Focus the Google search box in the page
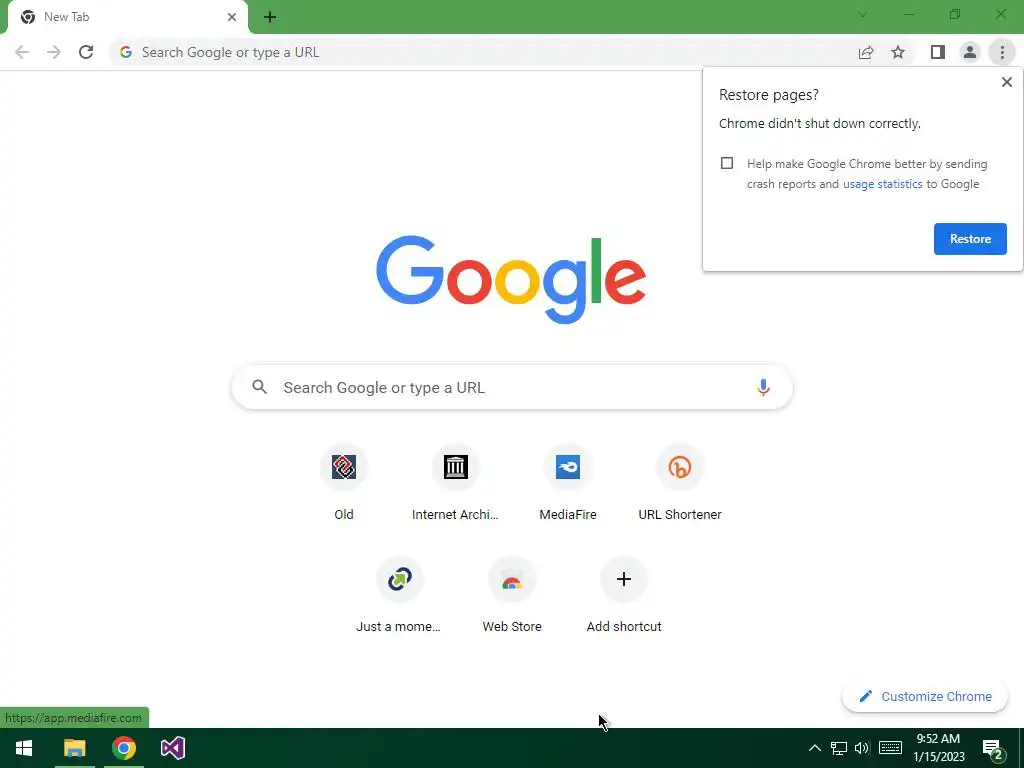Image resolution: width=1024 pixels, height=768 pixels. 512,387
